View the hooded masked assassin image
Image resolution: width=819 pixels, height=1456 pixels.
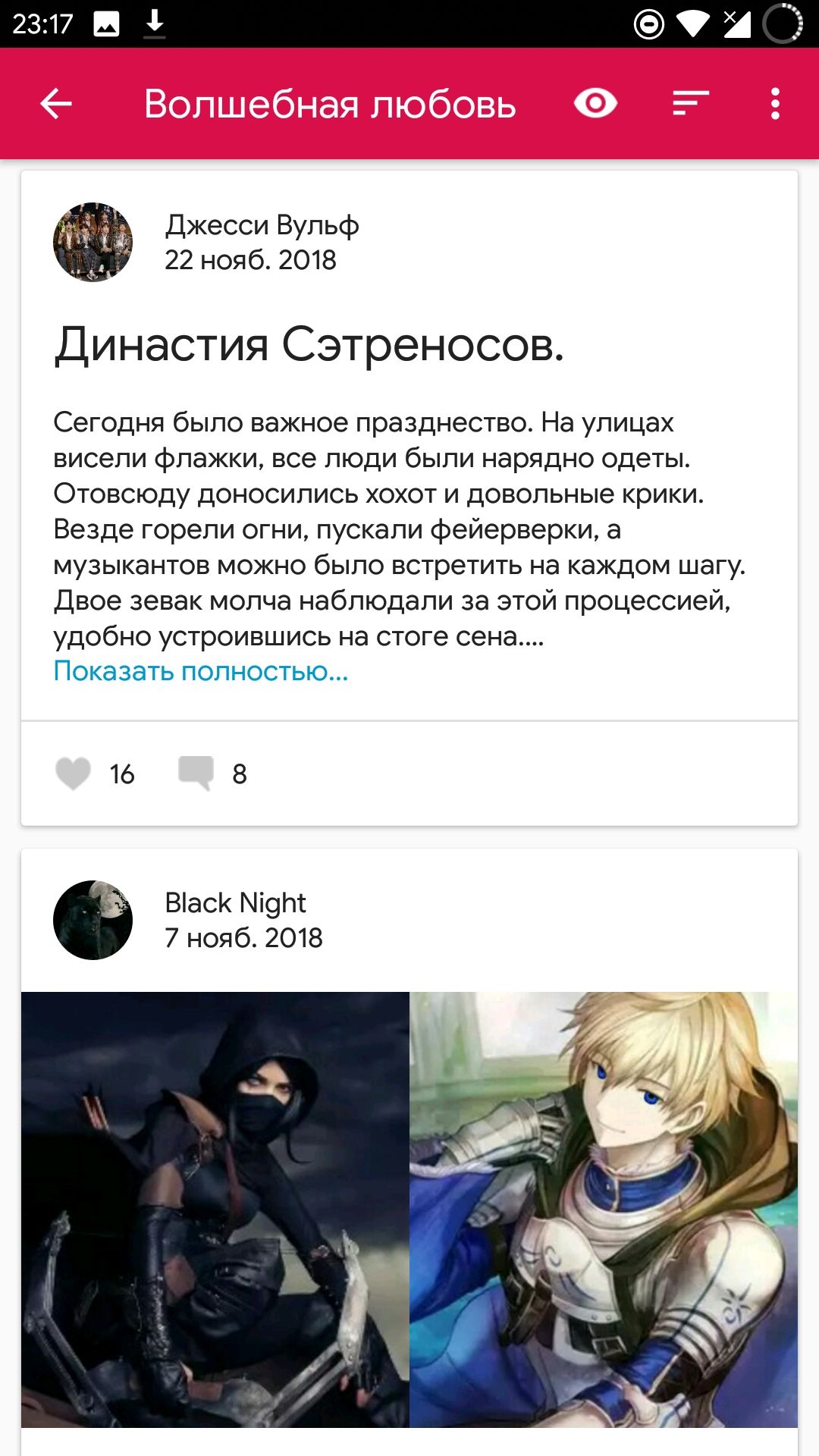215,1210
